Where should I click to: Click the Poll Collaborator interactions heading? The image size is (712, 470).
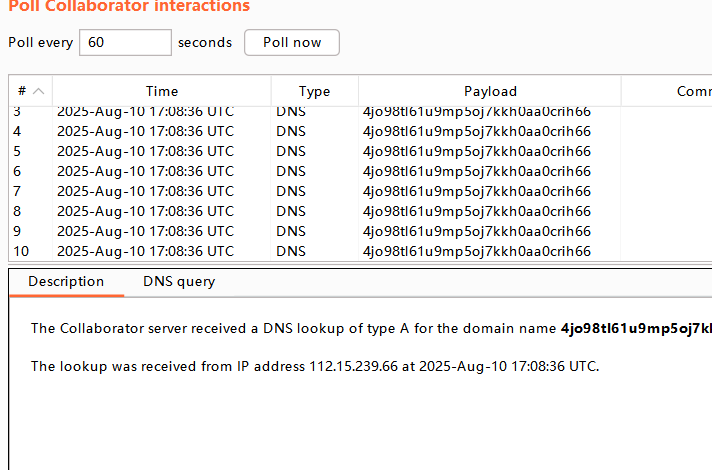click(129, 7)
